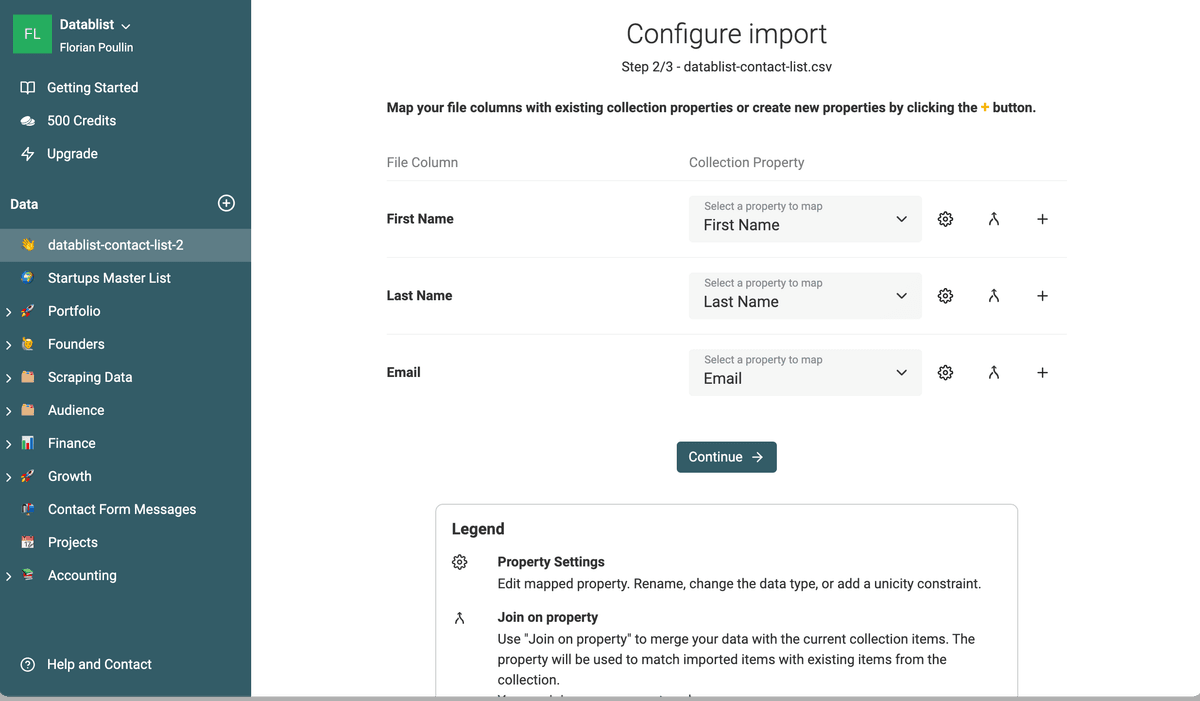
Task: Open property settings gear for Email row
Action: 945,373
